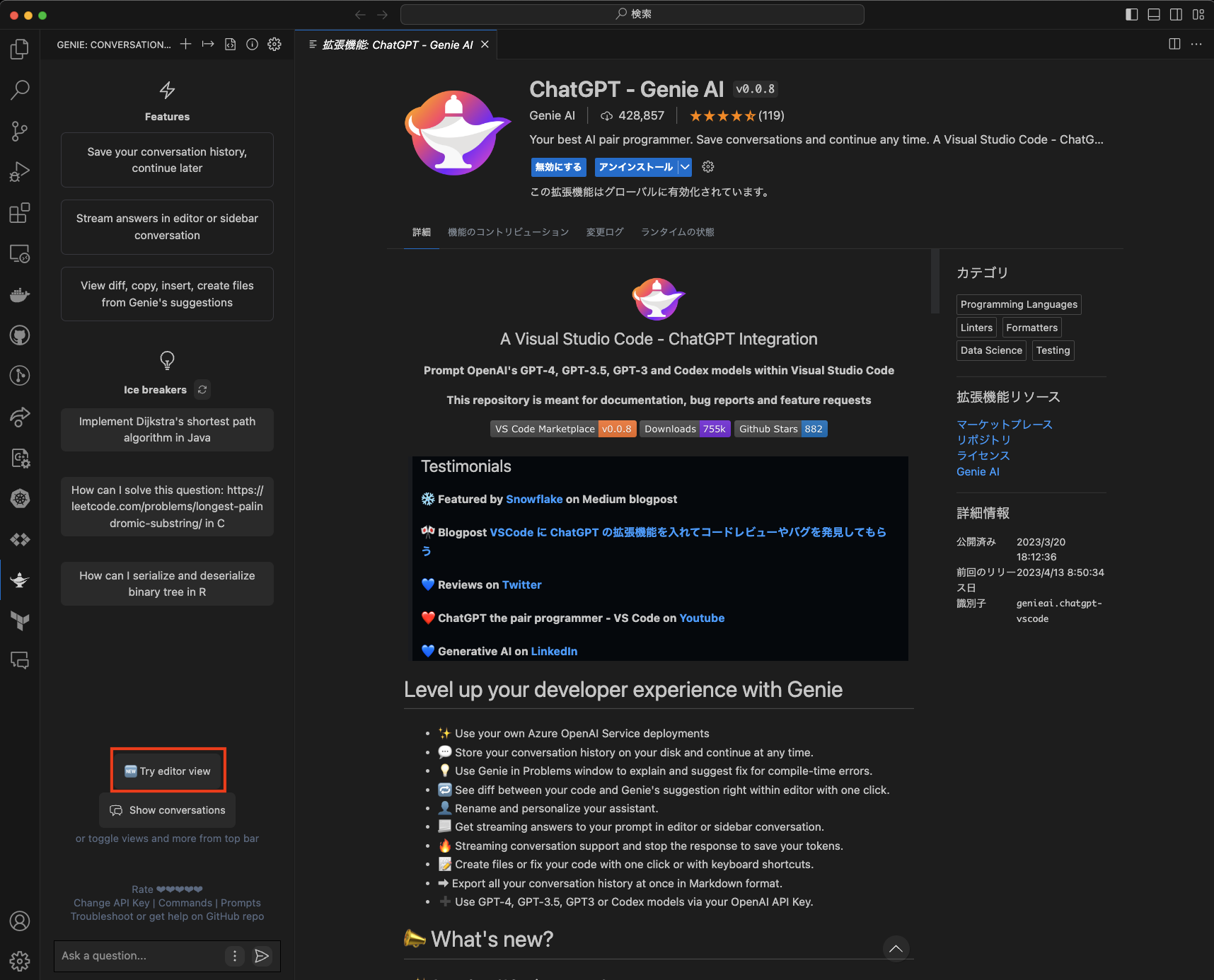This screenshot has width=1214, height=980.
Task: Open the Docker view
Action: (x=20, y=294)
